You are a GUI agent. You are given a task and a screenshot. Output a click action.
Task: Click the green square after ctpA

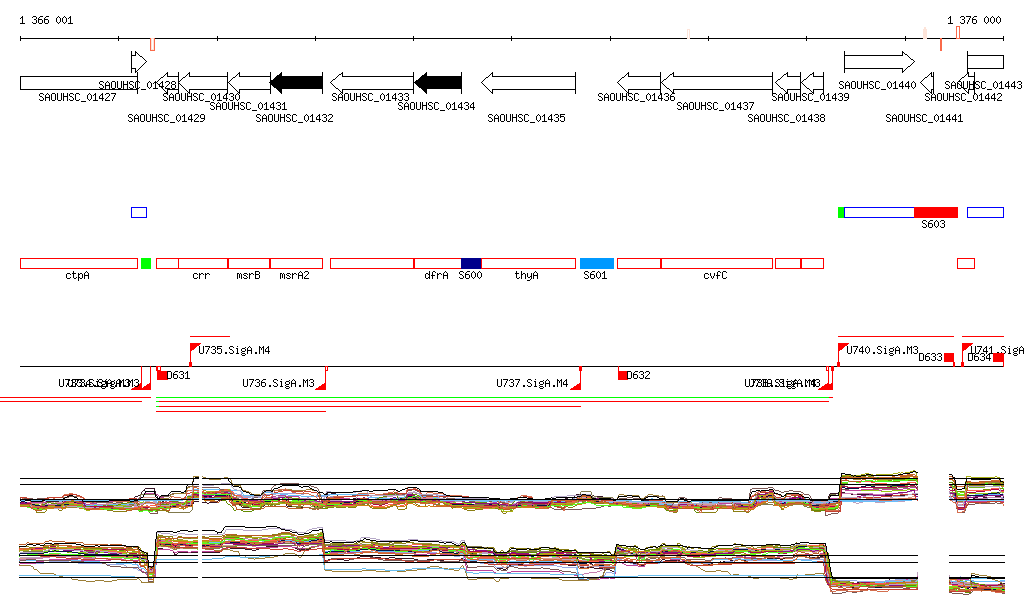tap(146, 264)
